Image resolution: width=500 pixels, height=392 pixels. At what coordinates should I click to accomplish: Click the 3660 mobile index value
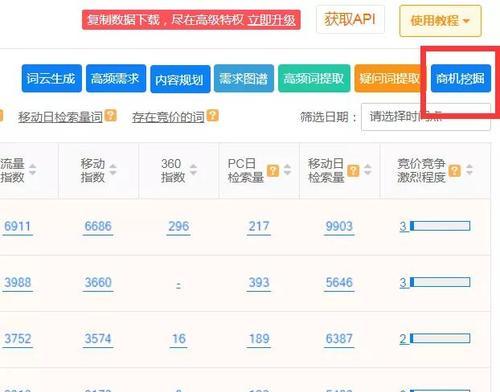click(x=98, y=283)
